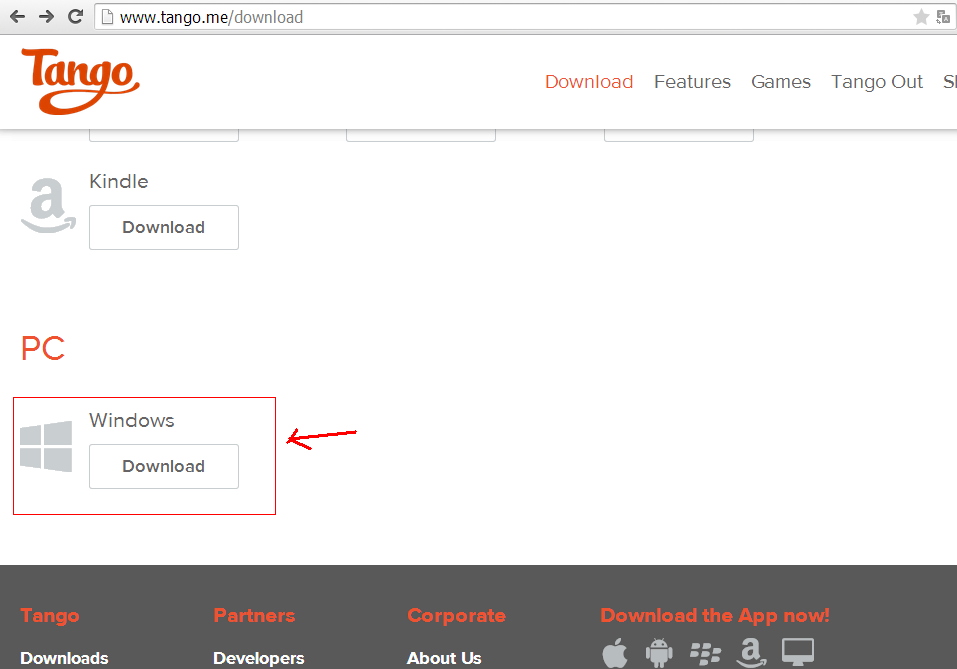Open the Downloads footer link

click(64, 658)
